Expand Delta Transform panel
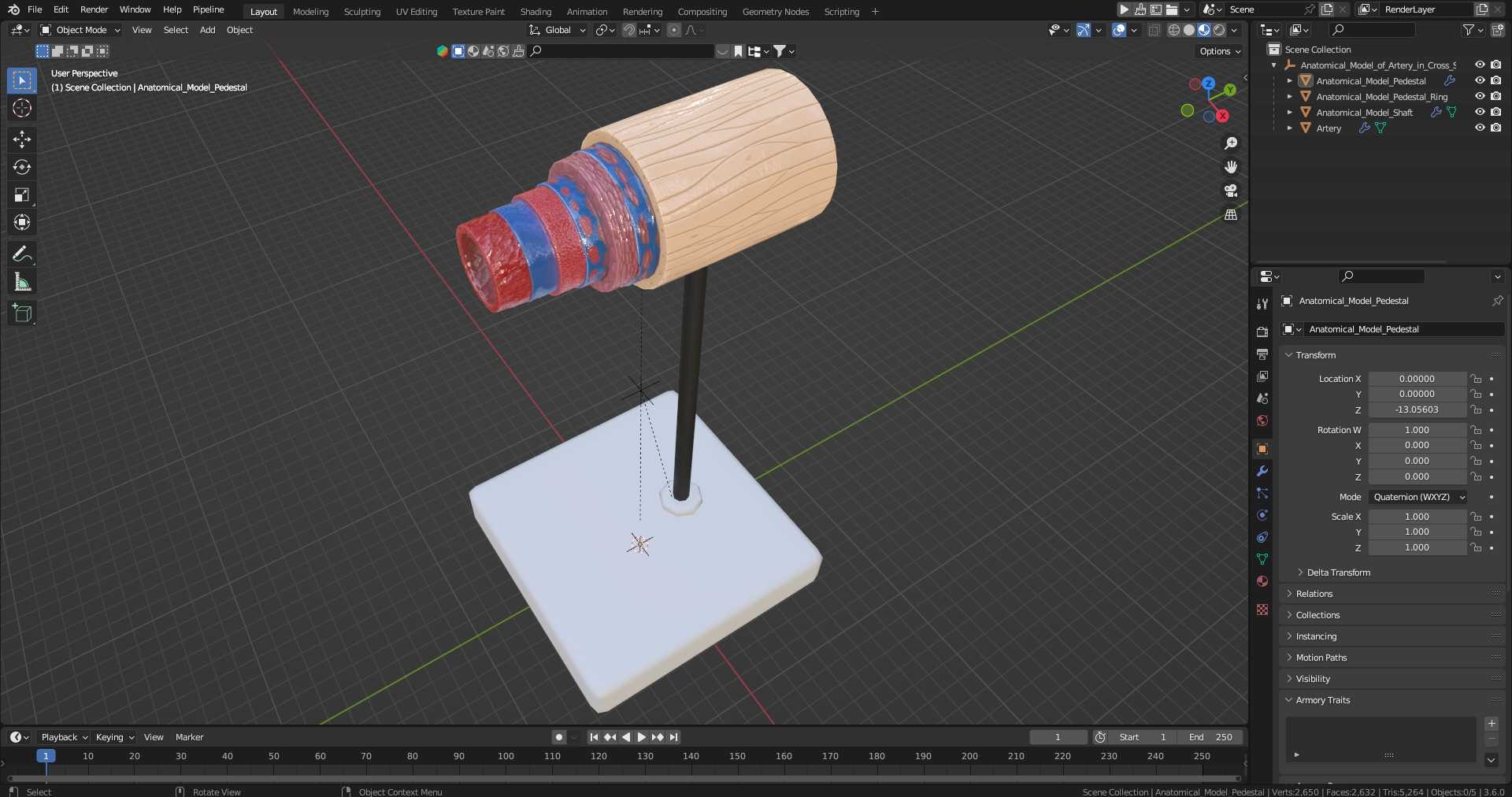 click(1337, 573)
